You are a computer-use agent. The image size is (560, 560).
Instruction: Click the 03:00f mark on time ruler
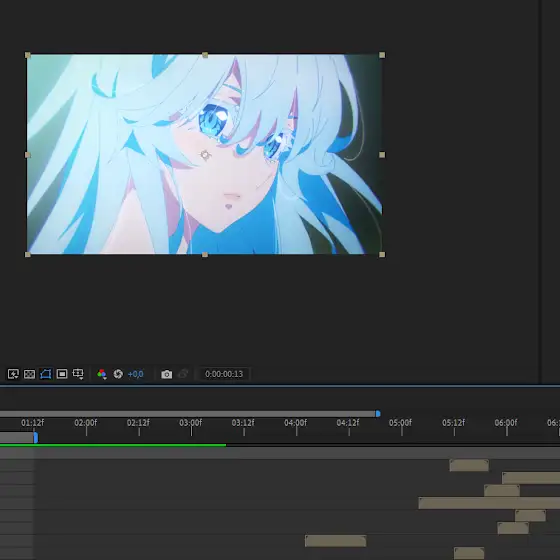click(x=190, y=423)
